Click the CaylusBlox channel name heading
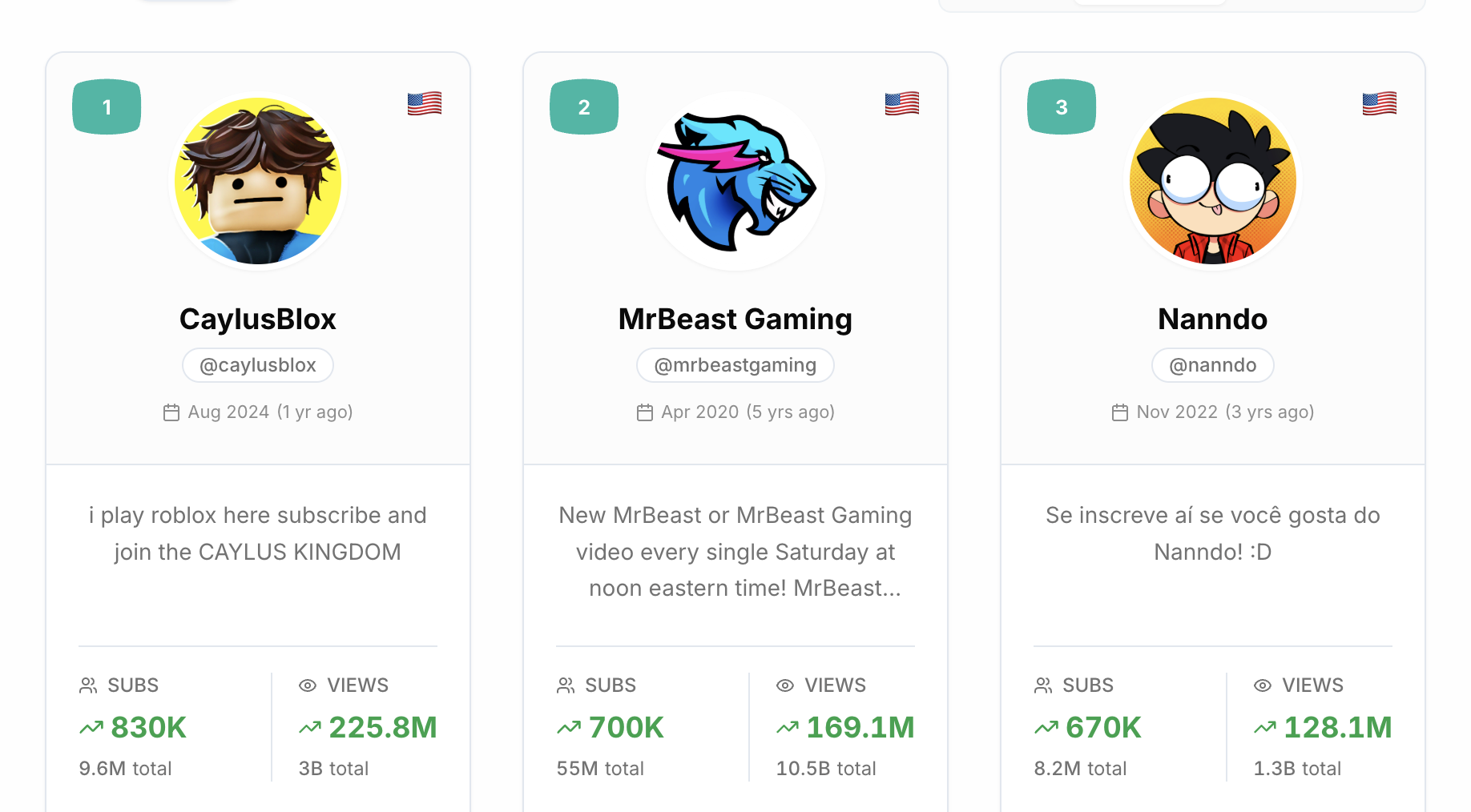Screen dimensions: 1471x812 257,319
